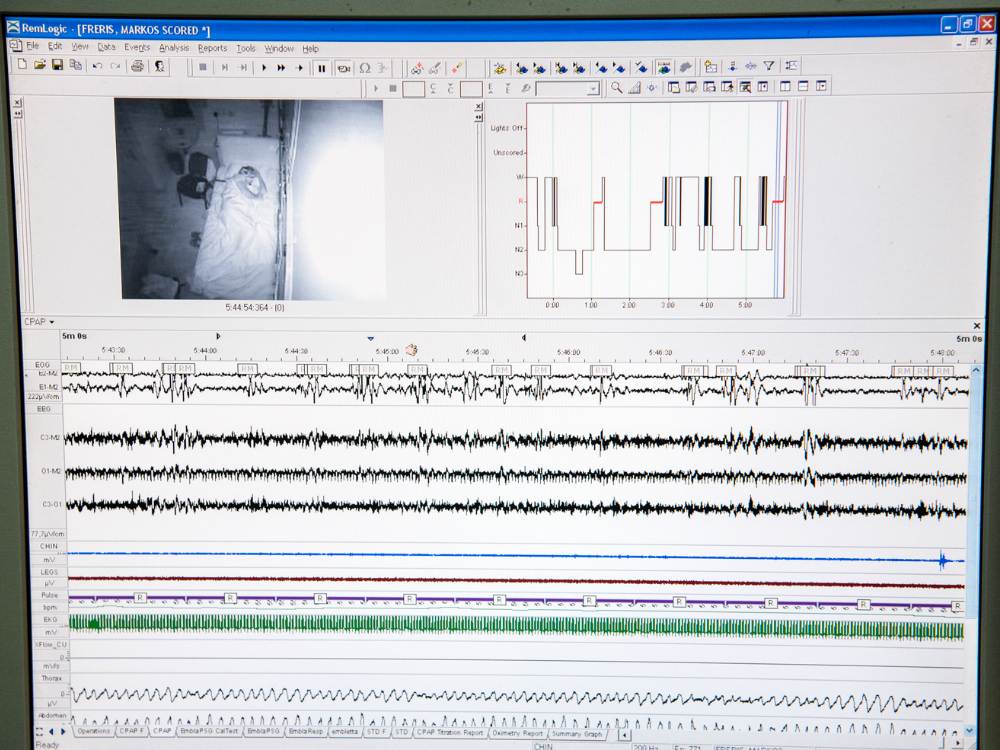
Task: Click the last layout icon in second toolbar row
Action: pyautogui.click(x=821, y=85)
